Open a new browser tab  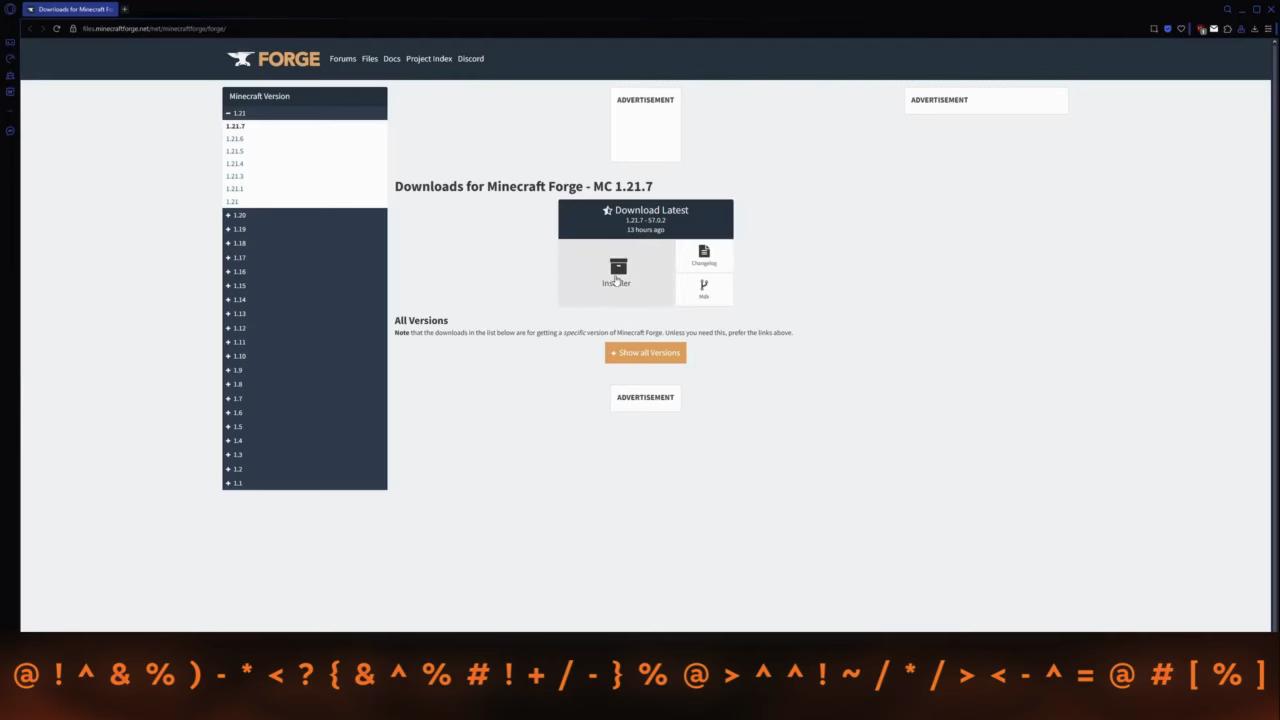125,9
